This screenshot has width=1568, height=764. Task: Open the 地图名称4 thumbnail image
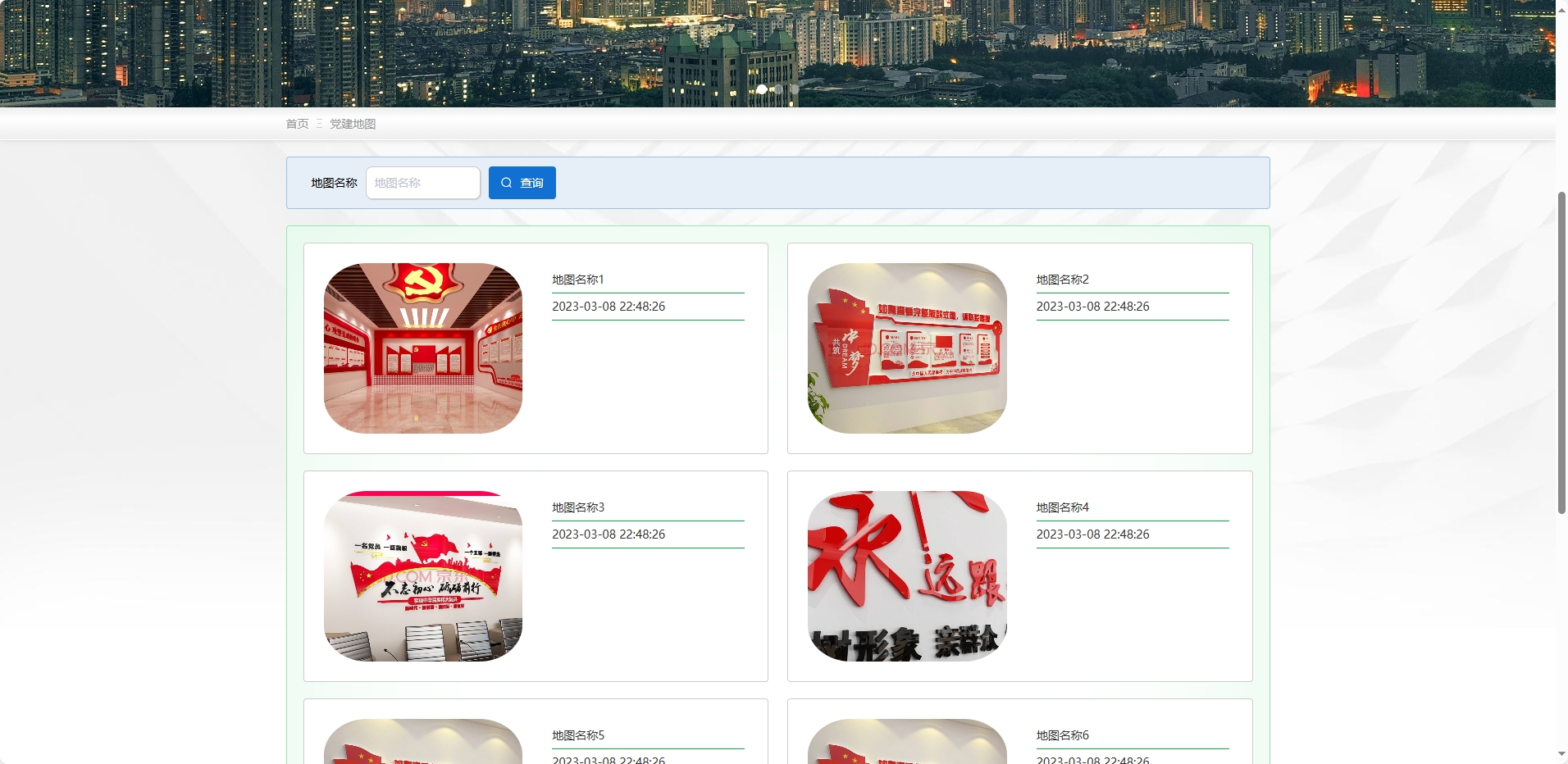tap(907, 576)
